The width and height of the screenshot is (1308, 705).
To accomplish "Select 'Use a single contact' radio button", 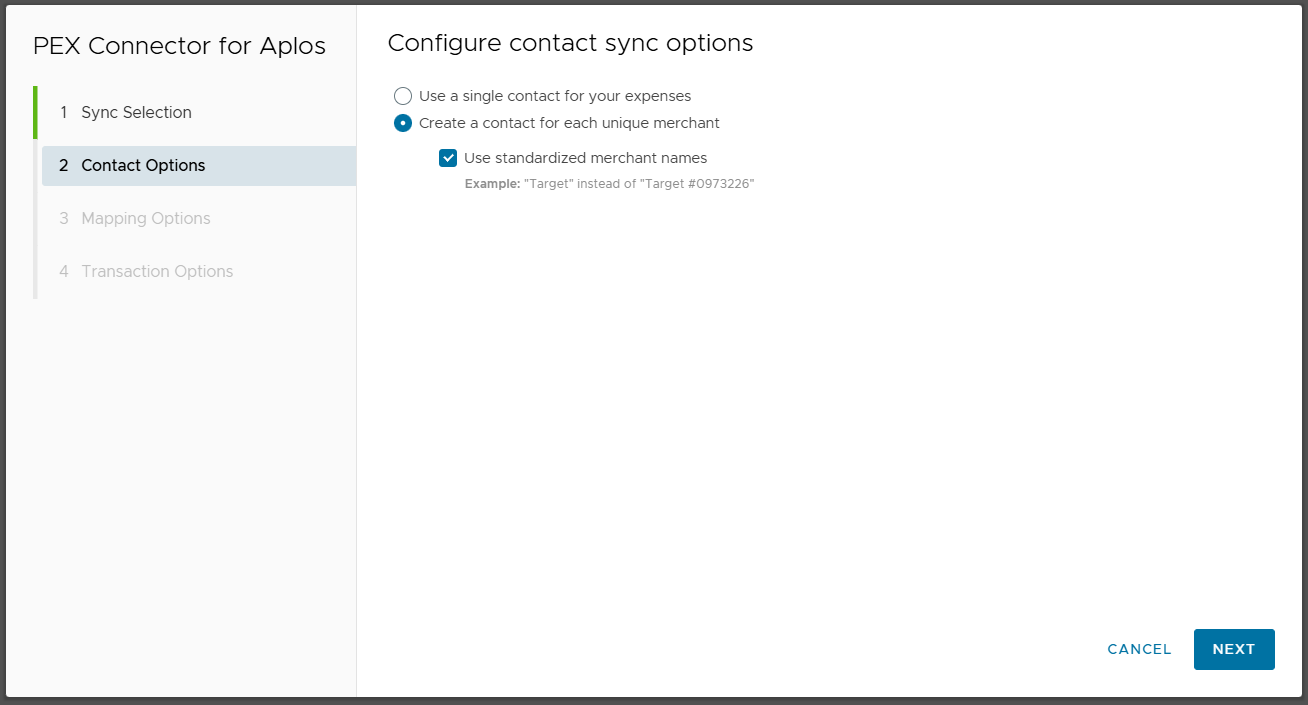I will pyautogui.click(x=403, y=96).
